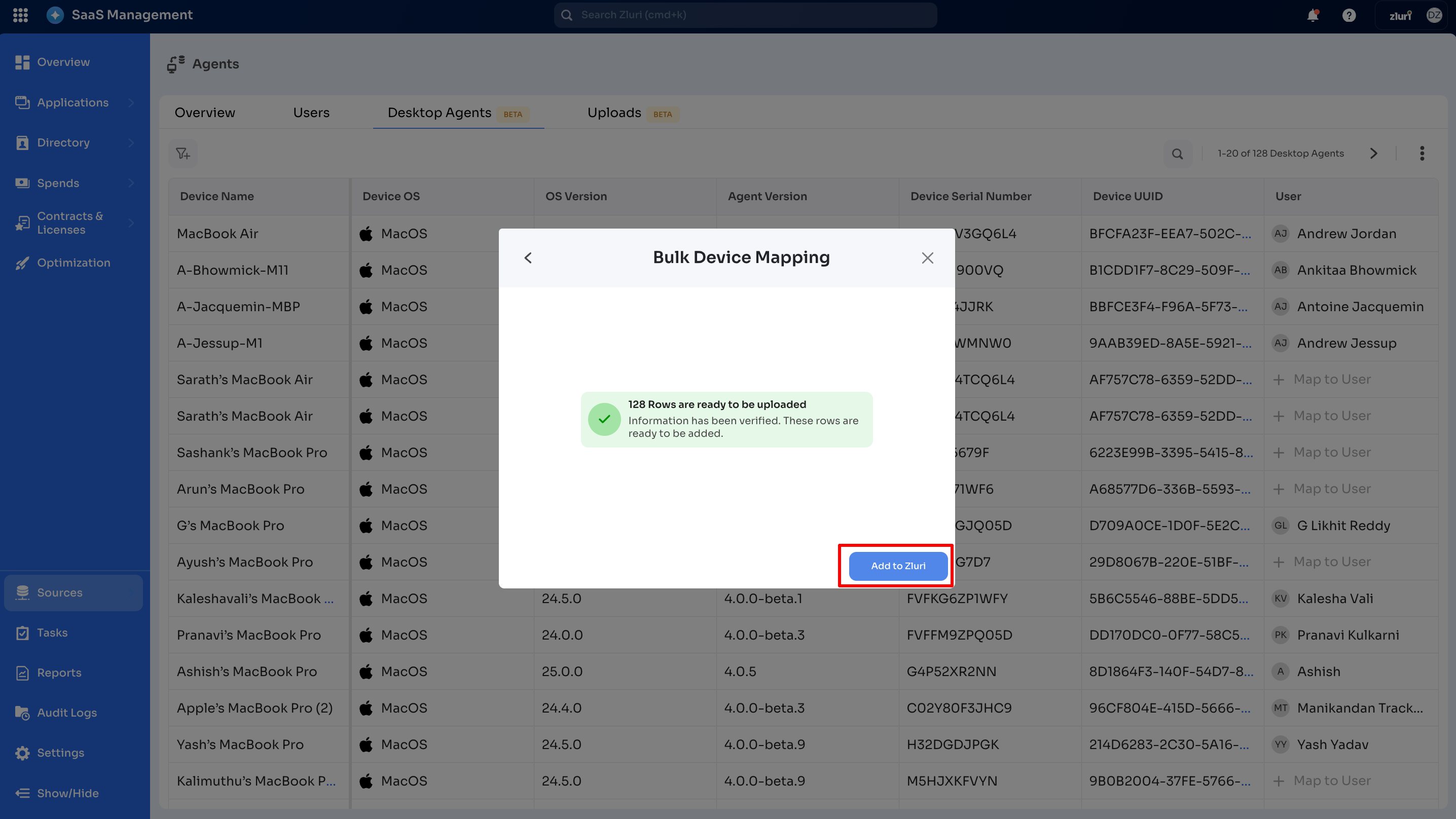
Task: Switch to the Uploads tab
Action: (614, 113)
